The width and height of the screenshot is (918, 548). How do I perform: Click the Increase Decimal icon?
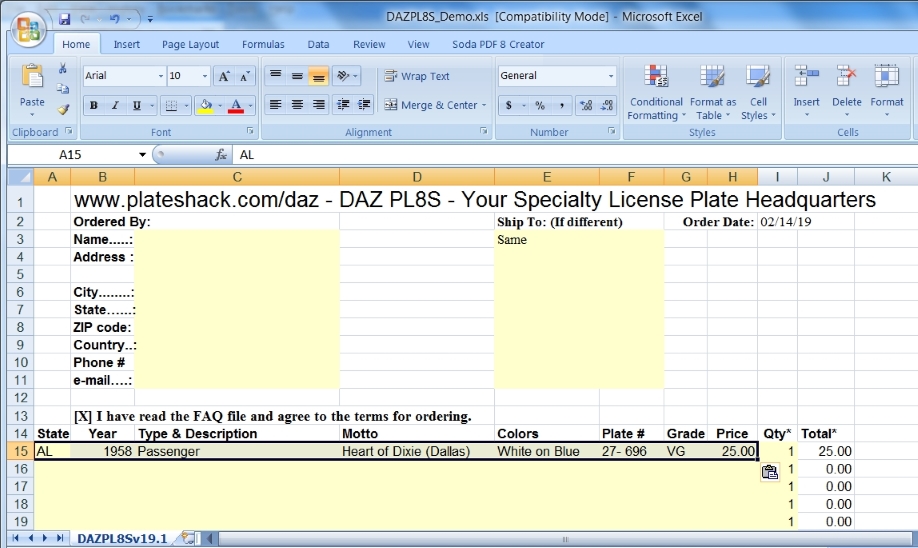586,105
